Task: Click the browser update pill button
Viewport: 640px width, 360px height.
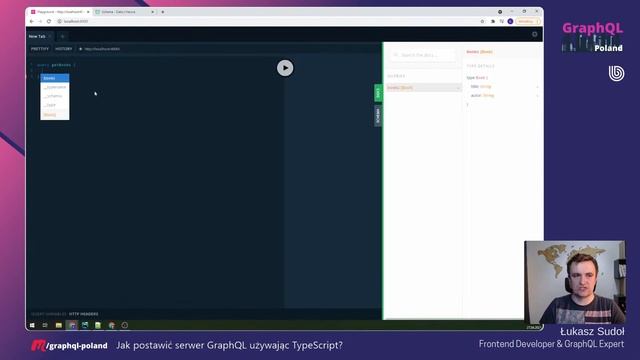Action: [x=528, y=21]
